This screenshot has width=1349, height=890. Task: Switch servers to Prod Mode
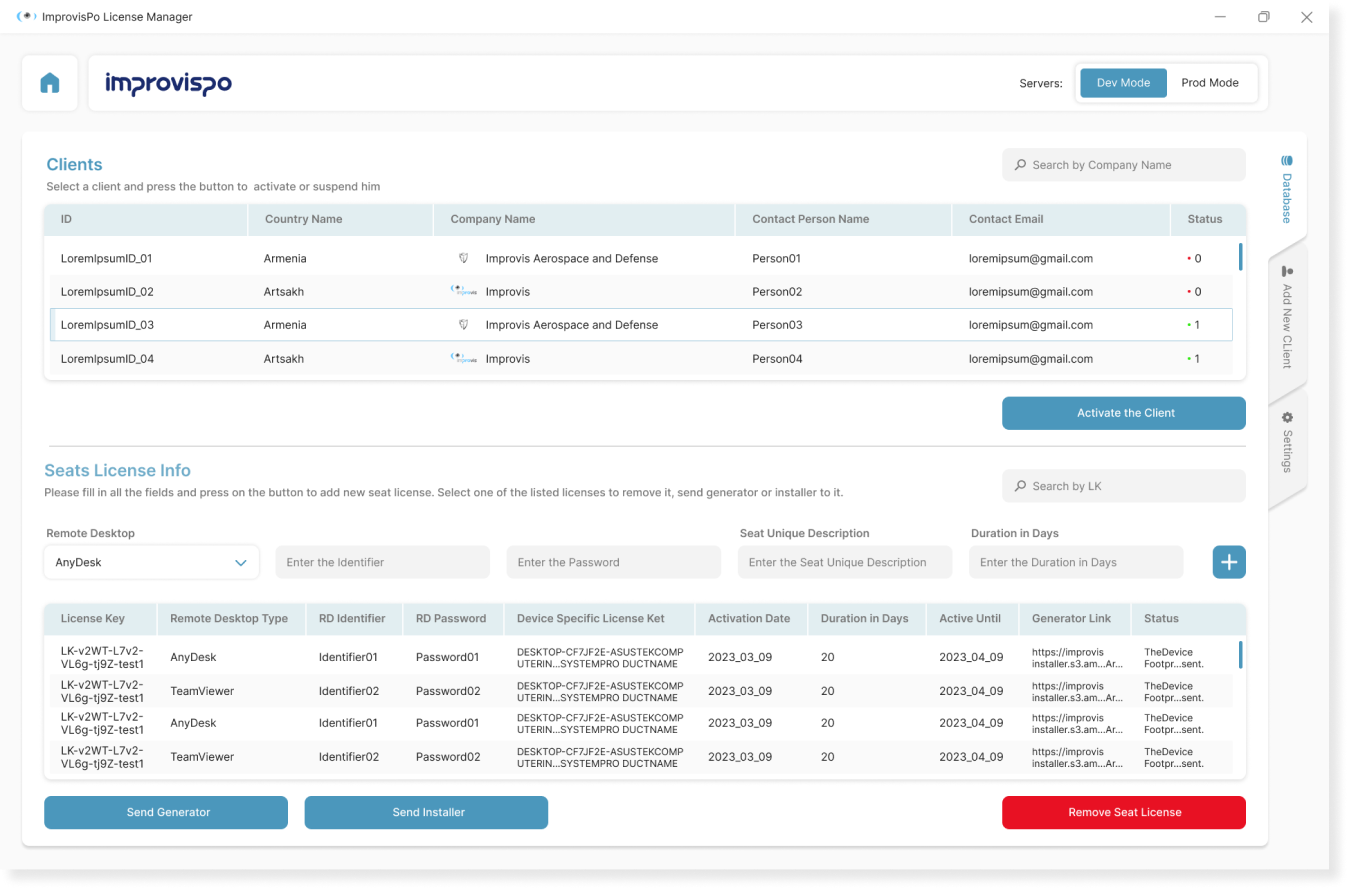click(1209, 83)
